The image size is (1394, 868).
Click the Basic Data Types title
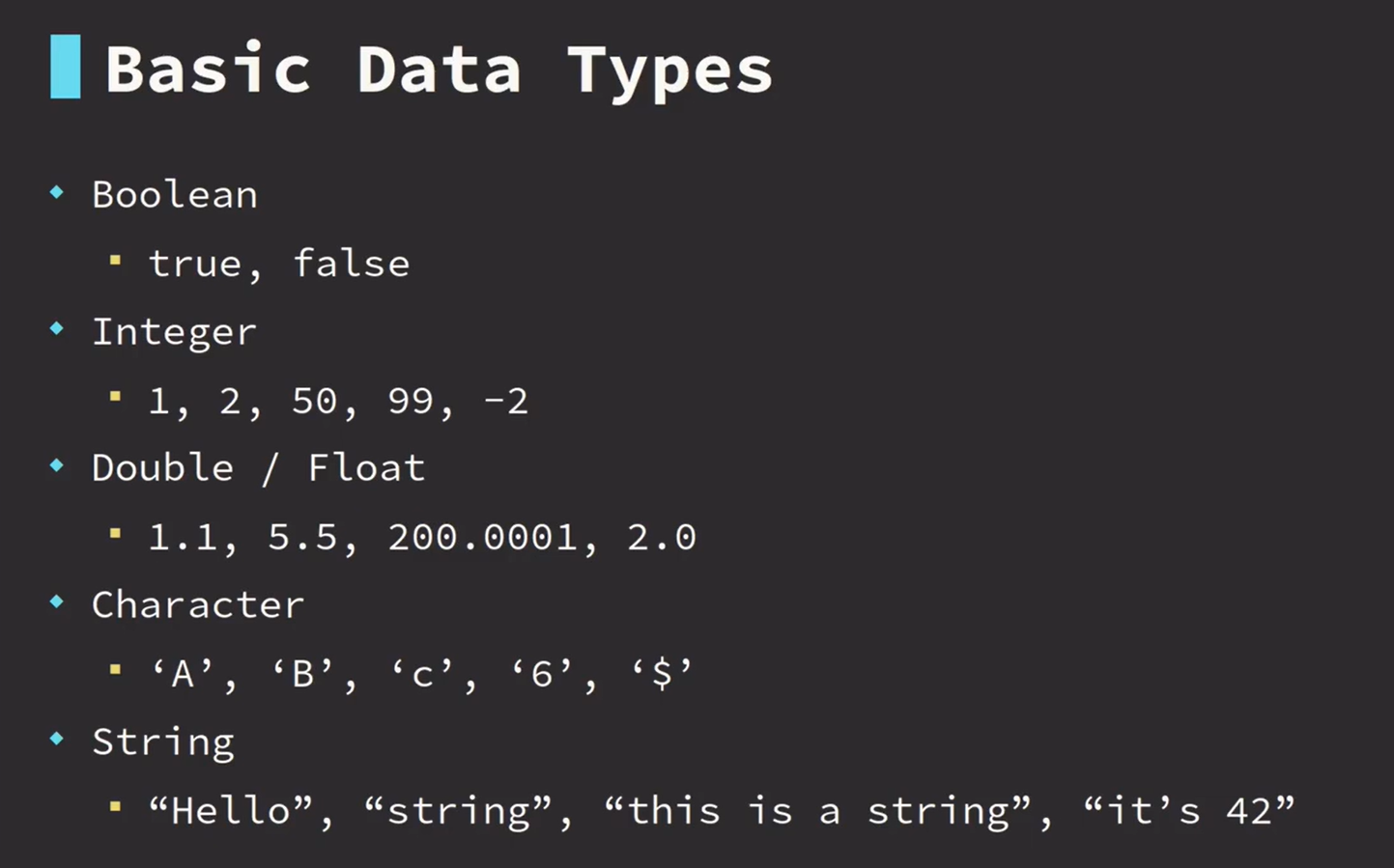[439, 70]
